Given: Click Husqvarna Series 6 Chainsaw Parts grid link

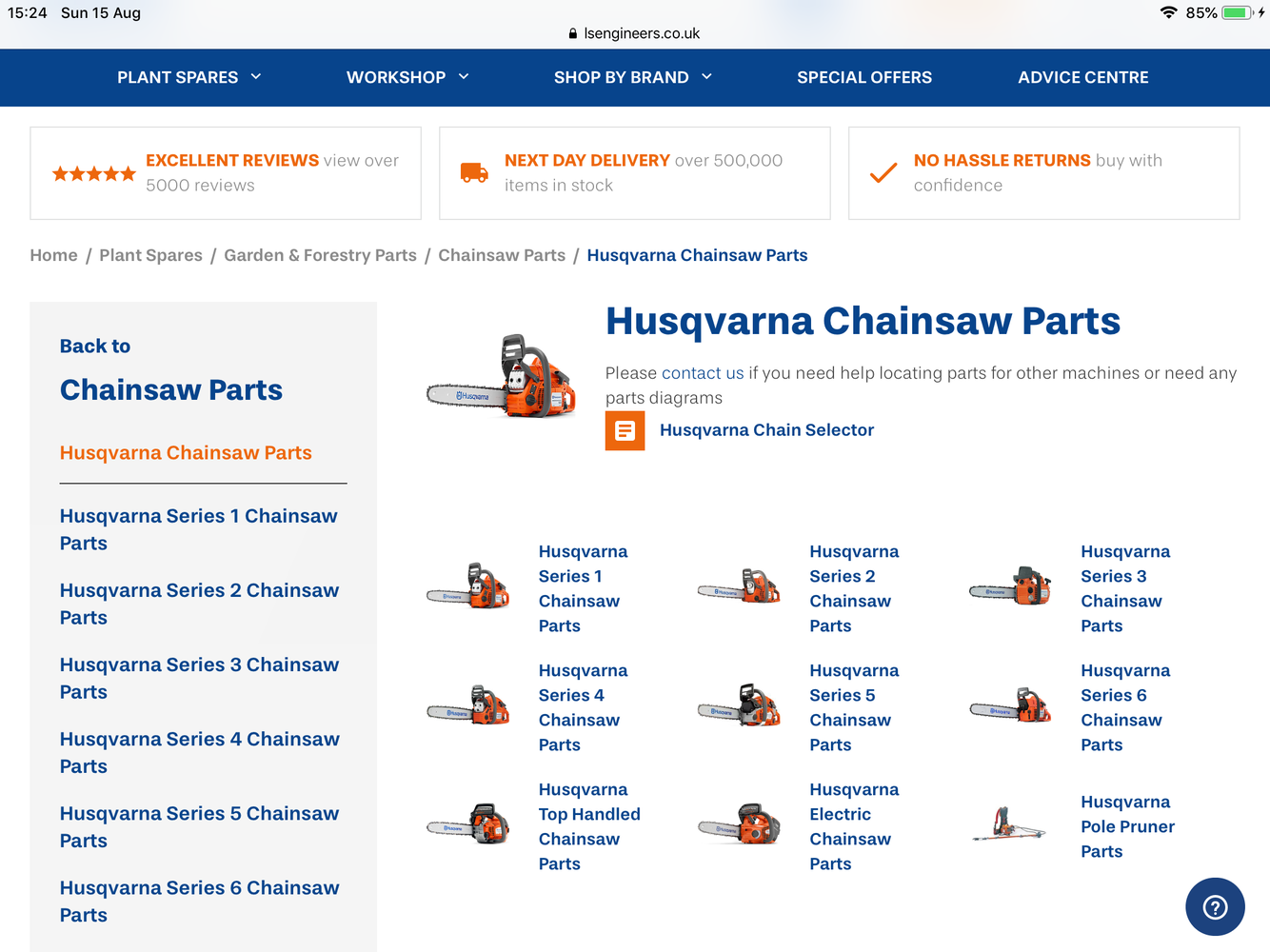Looking at the screenshot, I should coord(1125,707).
